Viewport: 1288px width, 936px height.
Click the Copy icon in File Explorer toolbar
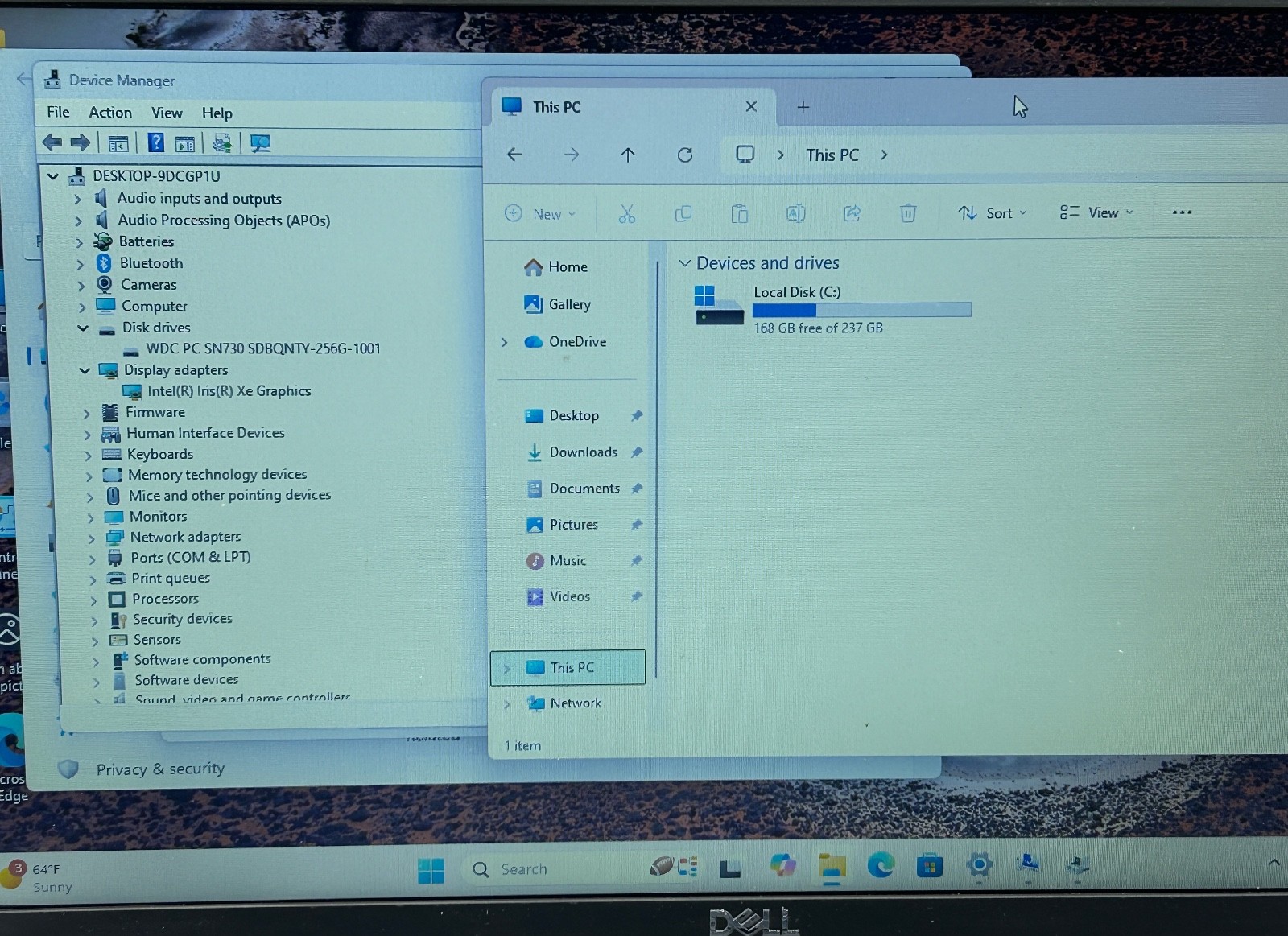point(683,213)
